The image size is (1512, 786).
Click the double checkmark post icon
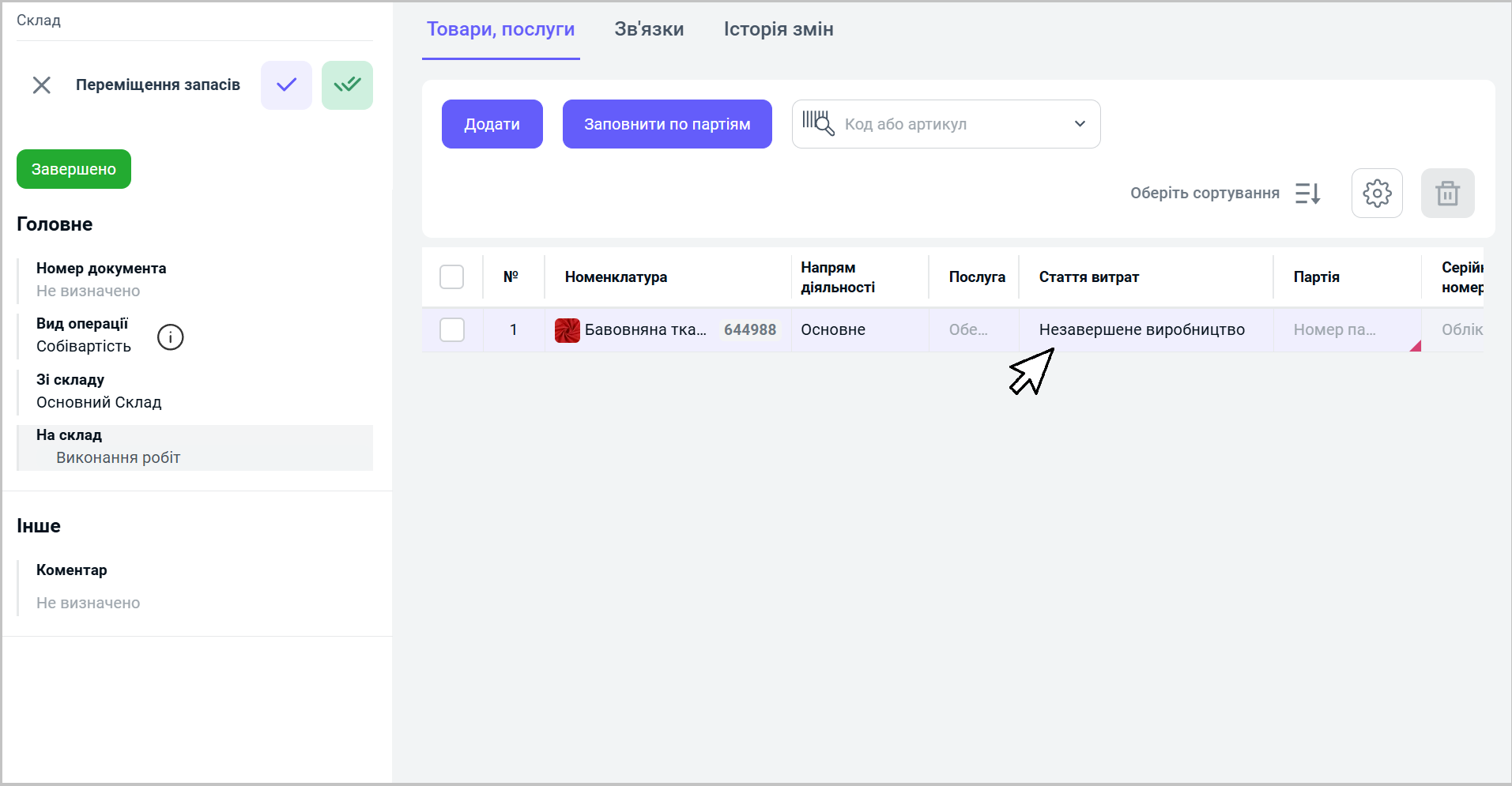click(347, 85)
